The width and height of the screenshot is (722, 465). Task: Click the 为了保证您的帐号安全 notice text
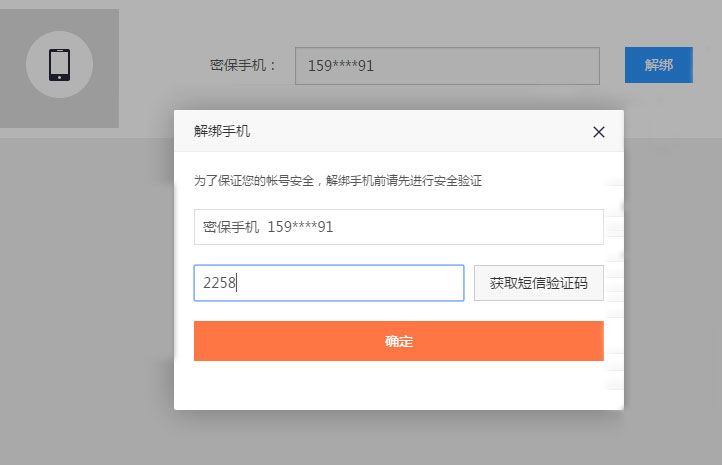coord(338,181)
